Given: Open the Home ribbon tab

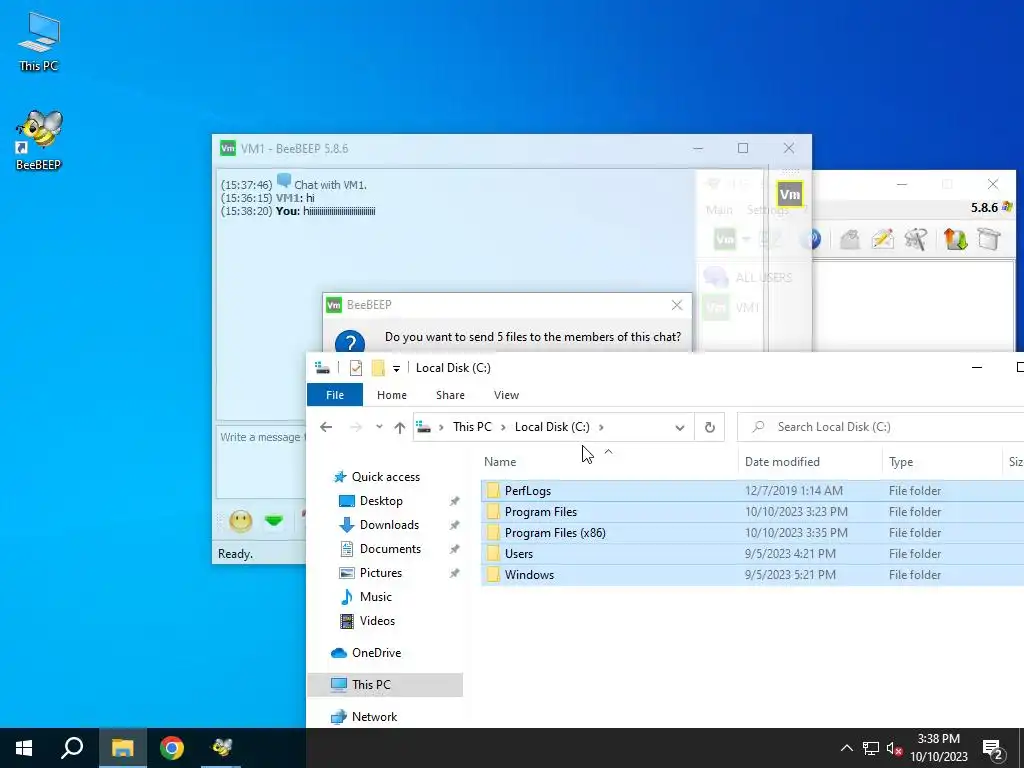Looking at the screenshot, I should [x=392, y=395].
